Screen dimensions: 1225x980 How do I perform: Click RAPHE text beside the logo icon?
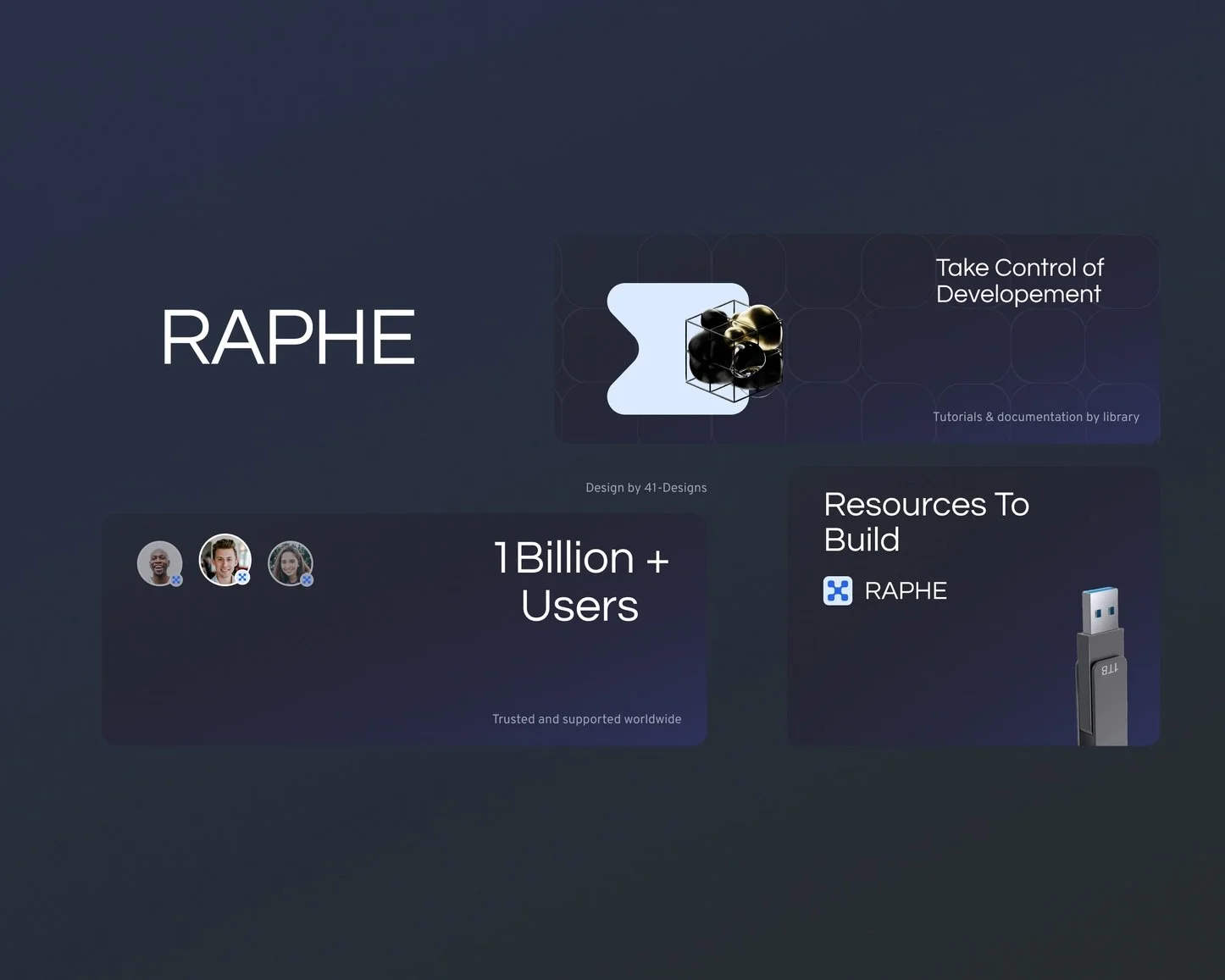point(906,591)
